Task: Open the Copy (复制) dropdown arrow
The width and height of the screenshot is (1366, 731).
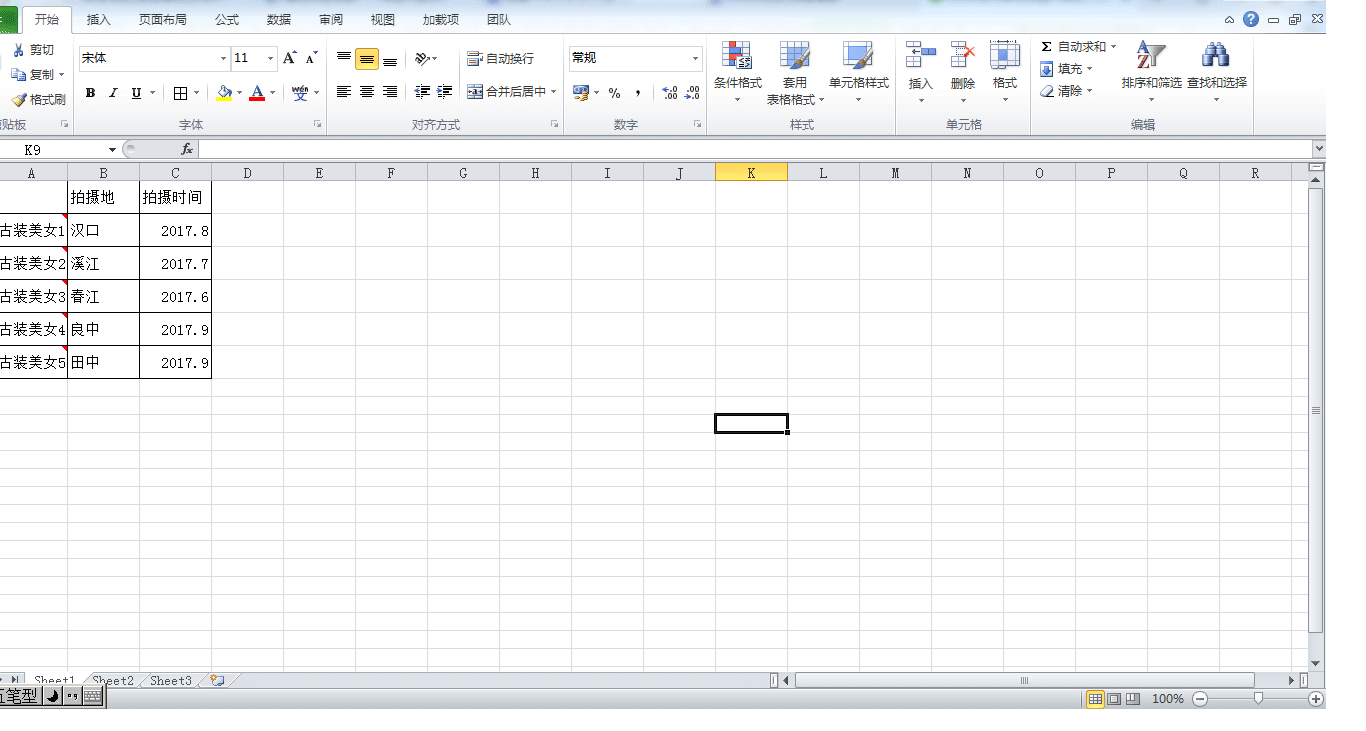Action: pyautogui.click(x=61, y=75)
